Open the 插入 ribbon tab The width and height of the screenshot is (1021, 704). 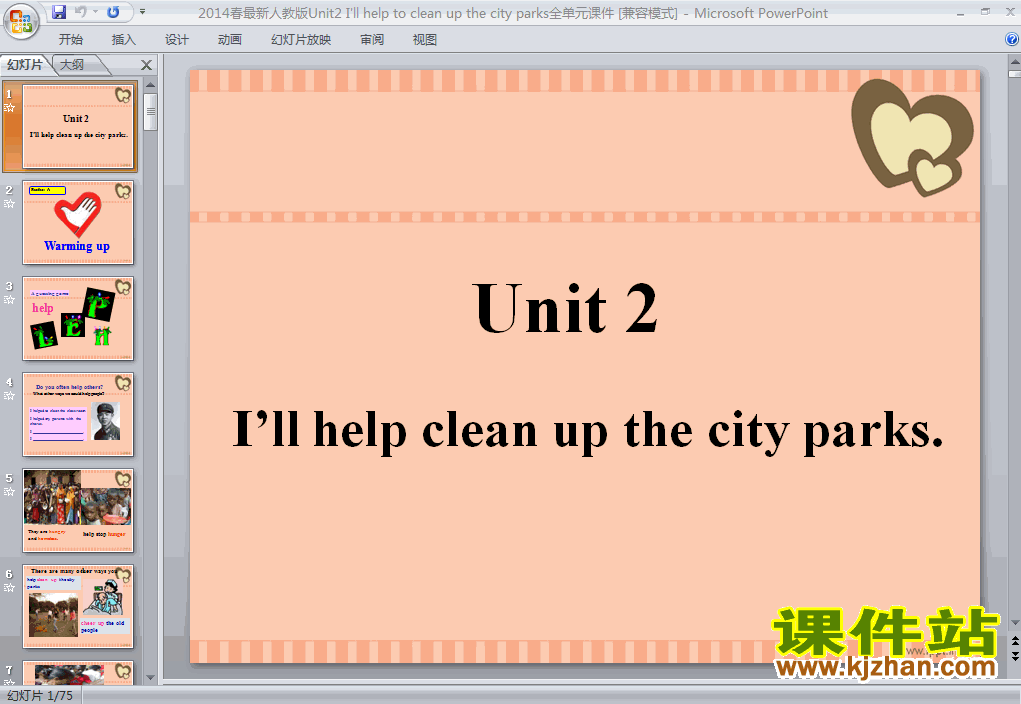124,40
